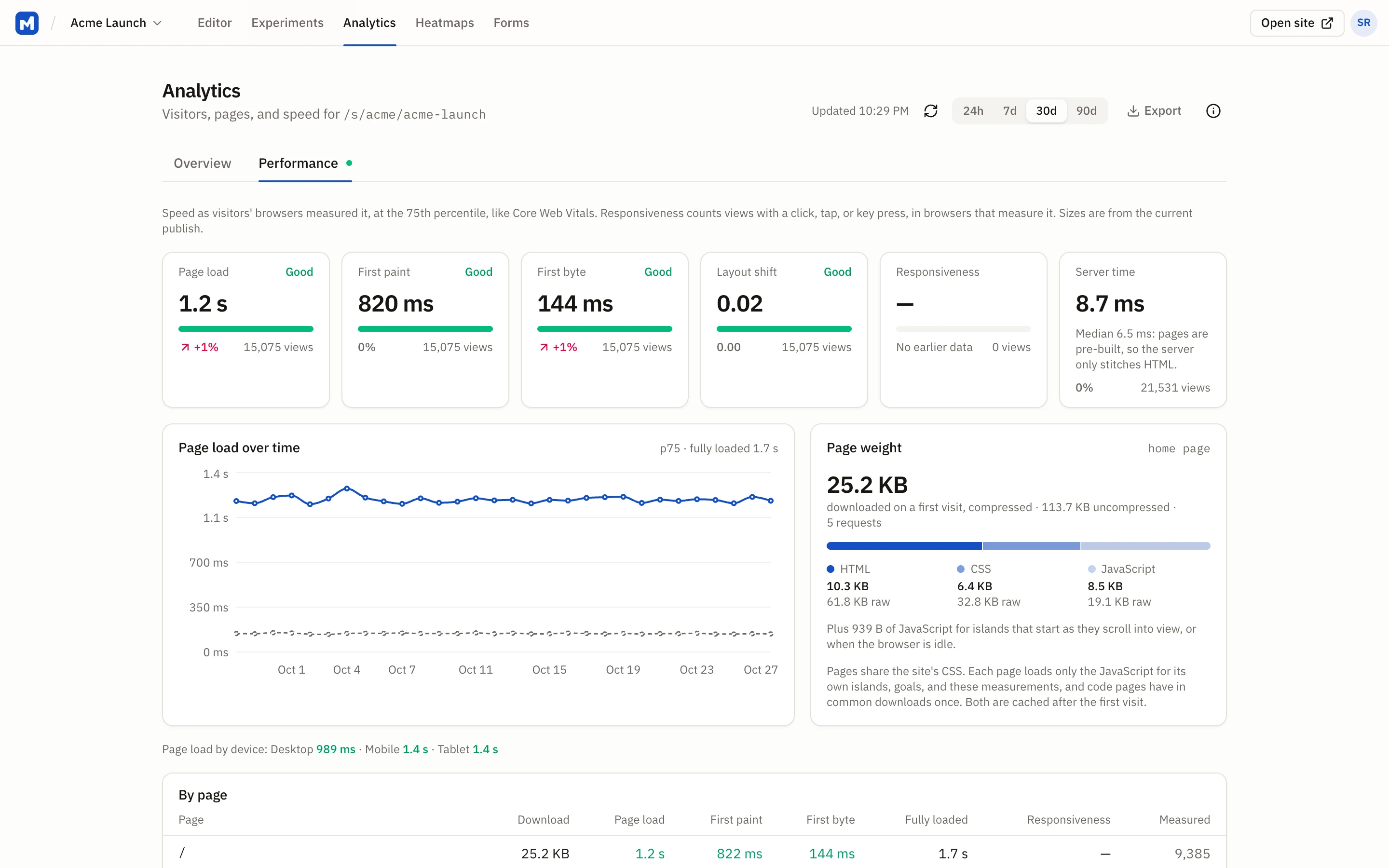Click the Export download icon
1389x868 pixels.
(1132, 111)
